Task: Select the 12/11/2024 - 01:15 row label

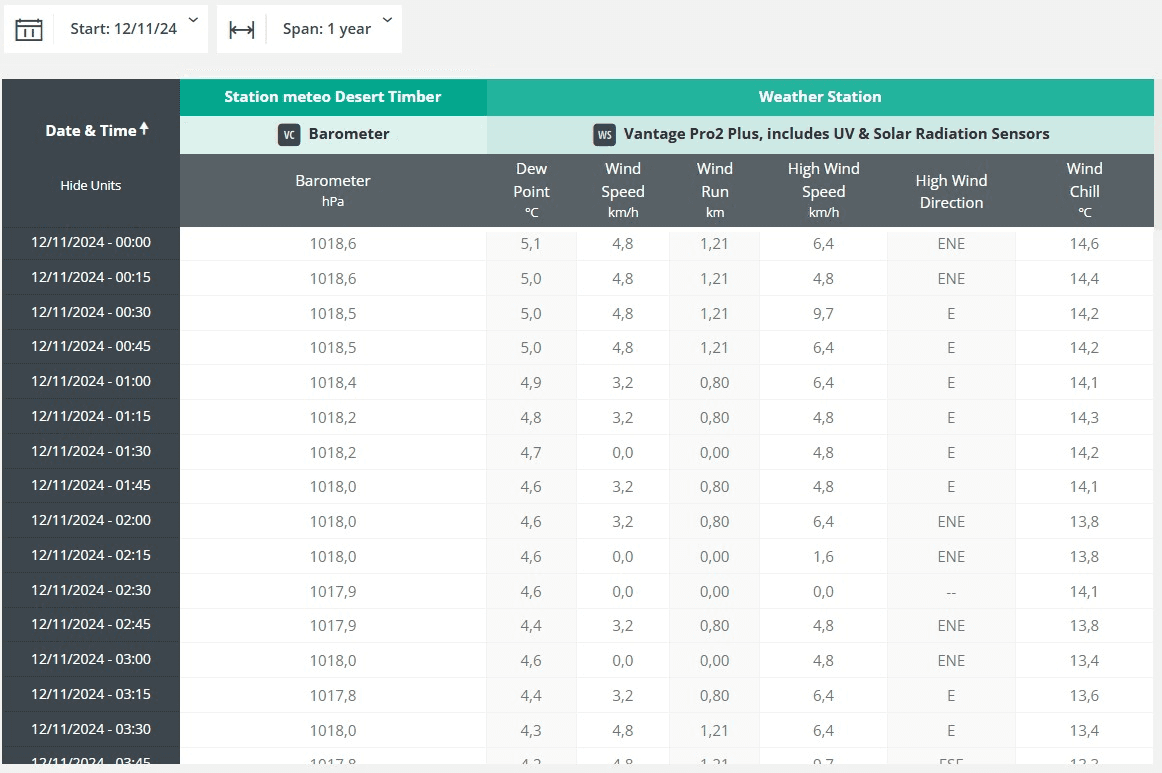Action: pos(90,416)
